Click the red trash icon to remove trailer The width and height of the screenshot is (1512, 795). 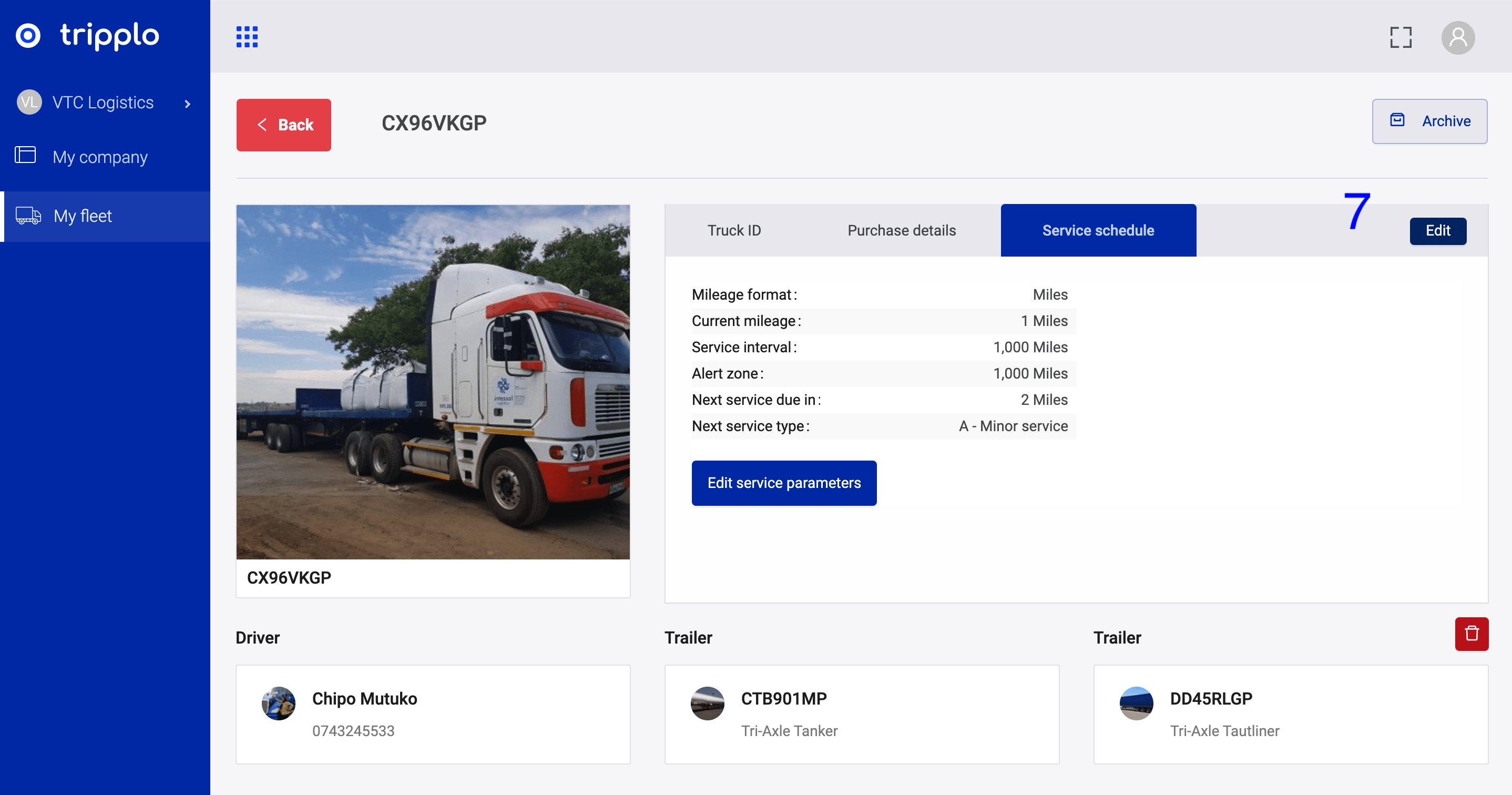(x=1471, y=634)
